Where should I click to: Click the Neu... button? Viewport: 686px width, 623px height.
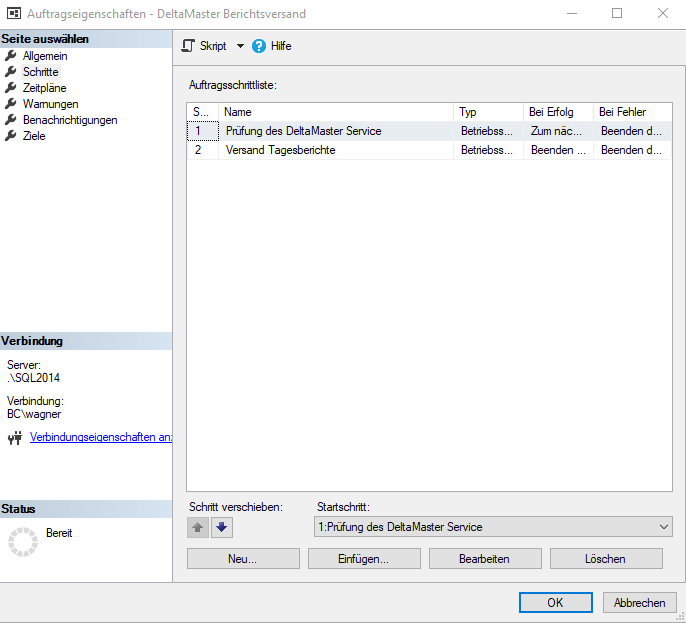[x=242, y=559]
